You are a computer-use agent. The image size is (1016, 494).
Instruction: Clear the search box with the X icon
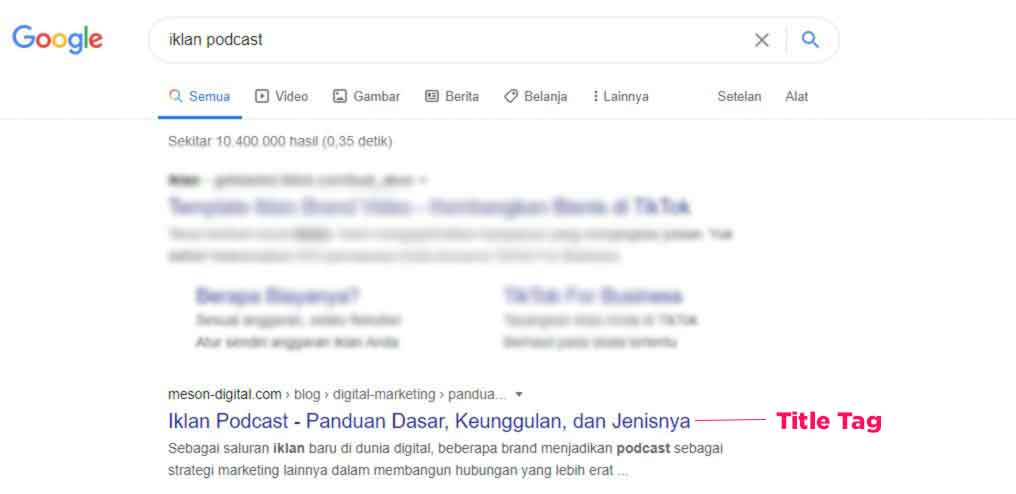click(761, 40)
